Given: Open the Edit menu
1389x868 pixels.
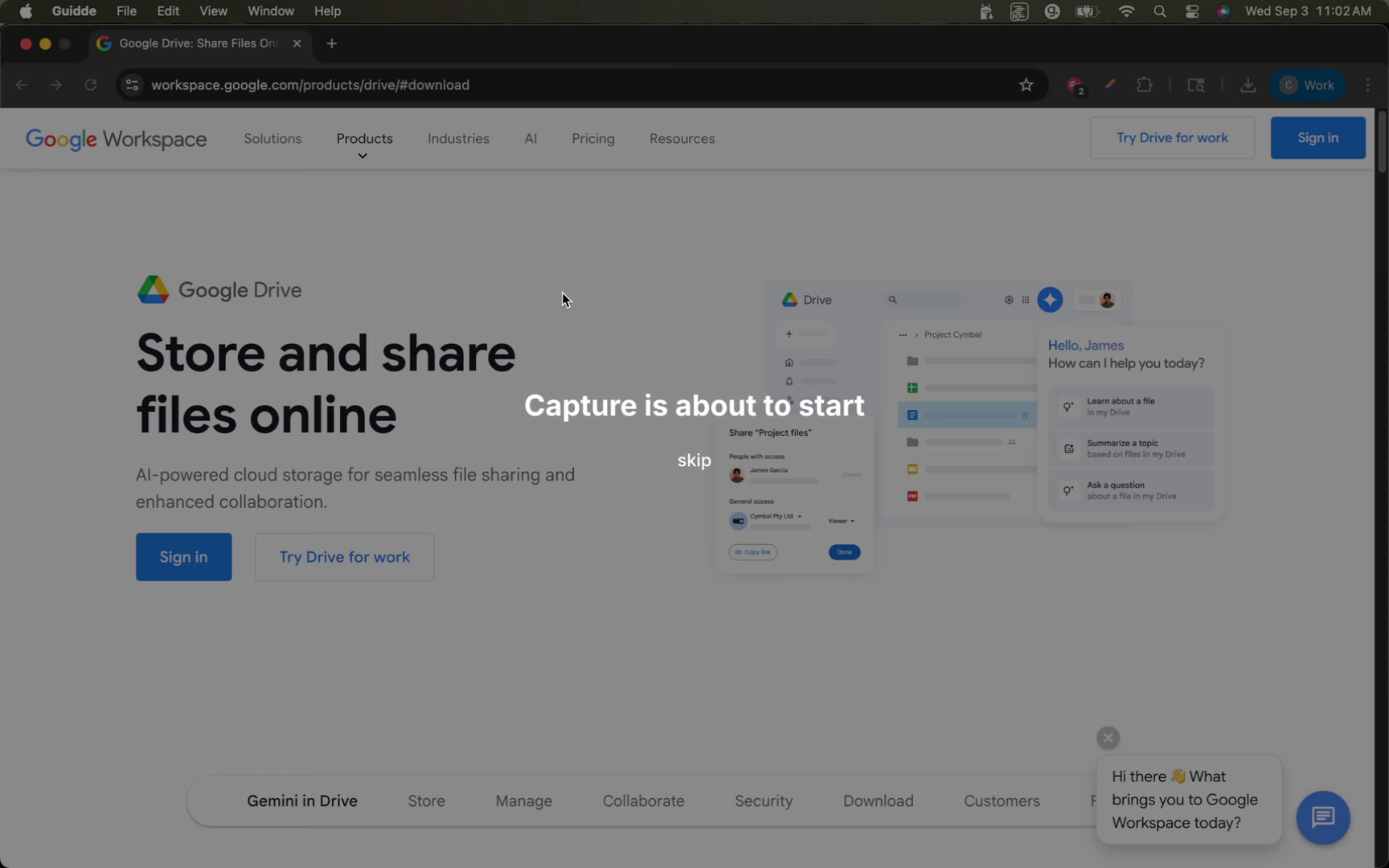Looking at the screenshot, I should [168, 11].
